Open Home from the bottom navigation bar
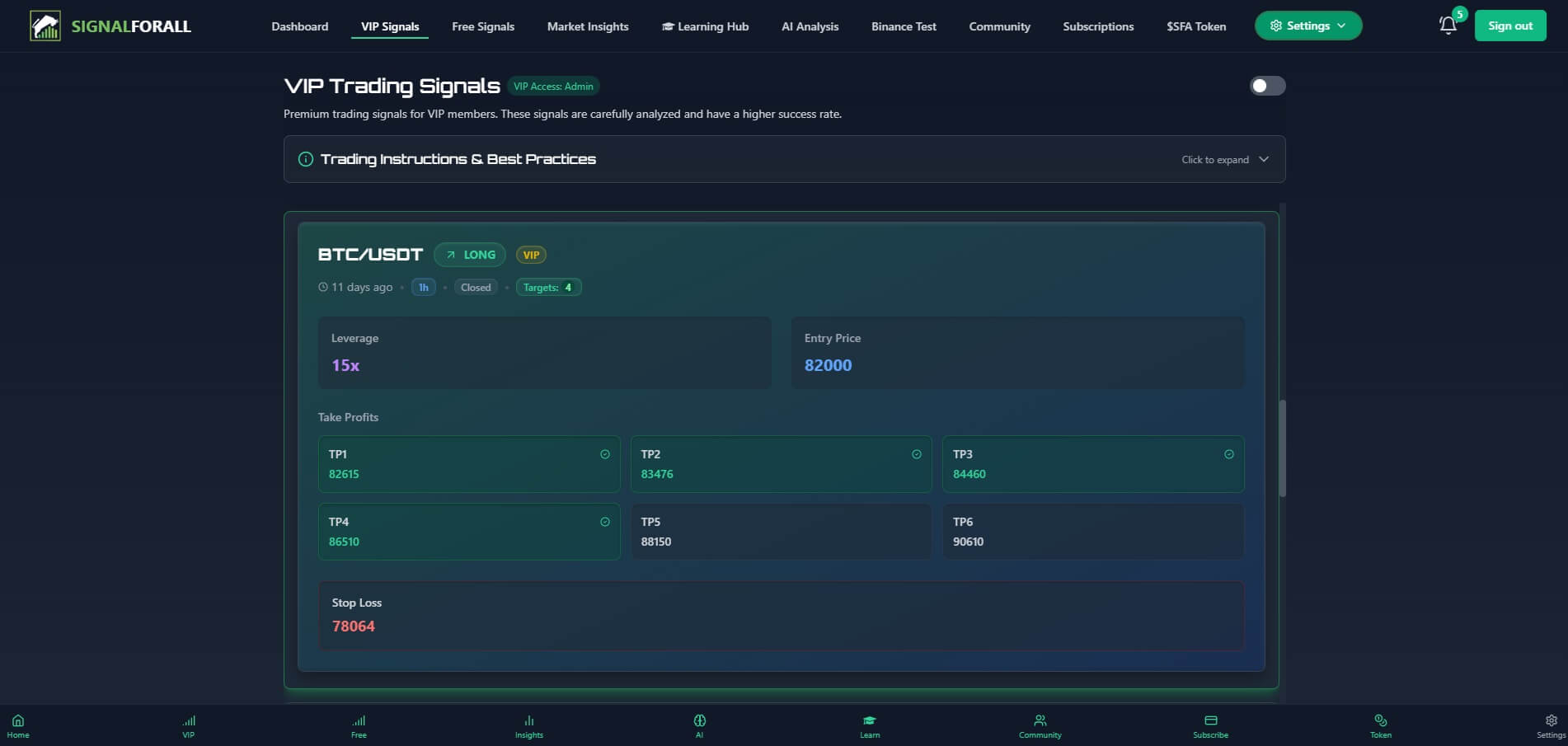1568x746 pixels. (18, 725)
